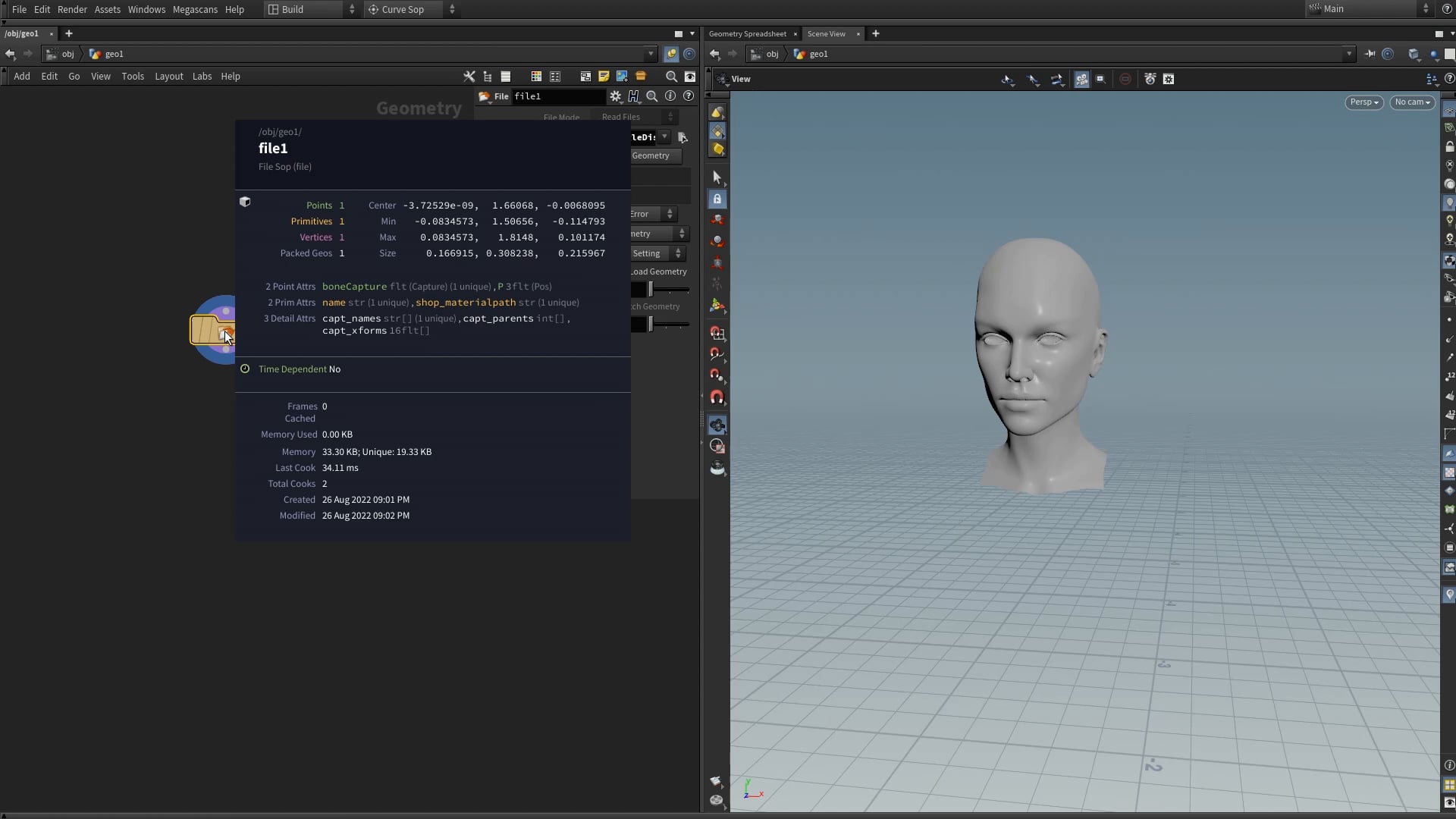The width and height of the screenshot is (1456, 819).
Task: Open the No cam dropdown
Action: (1412, 102)
